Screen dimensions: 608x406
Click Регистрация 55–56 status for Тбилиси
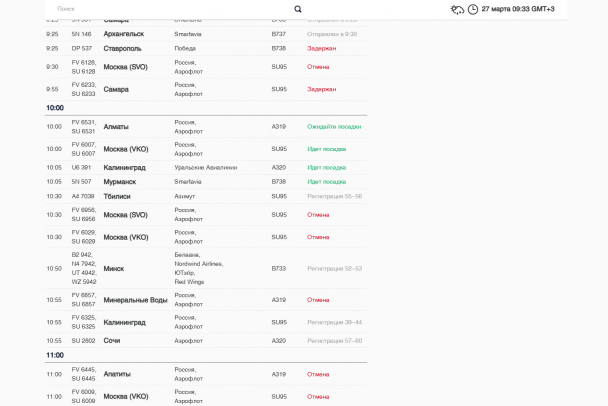334,196
